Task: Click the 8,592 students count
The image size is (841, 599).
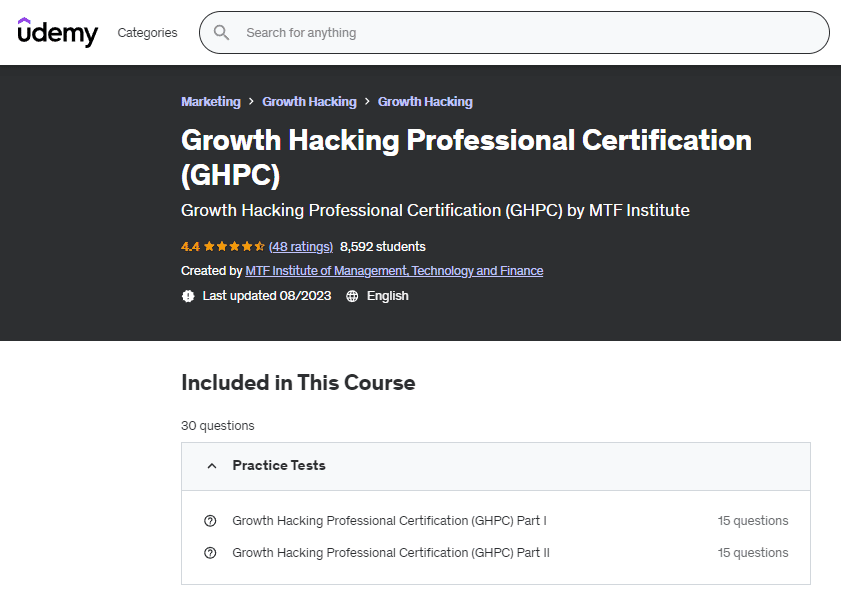Action: [x=382, y=247]
